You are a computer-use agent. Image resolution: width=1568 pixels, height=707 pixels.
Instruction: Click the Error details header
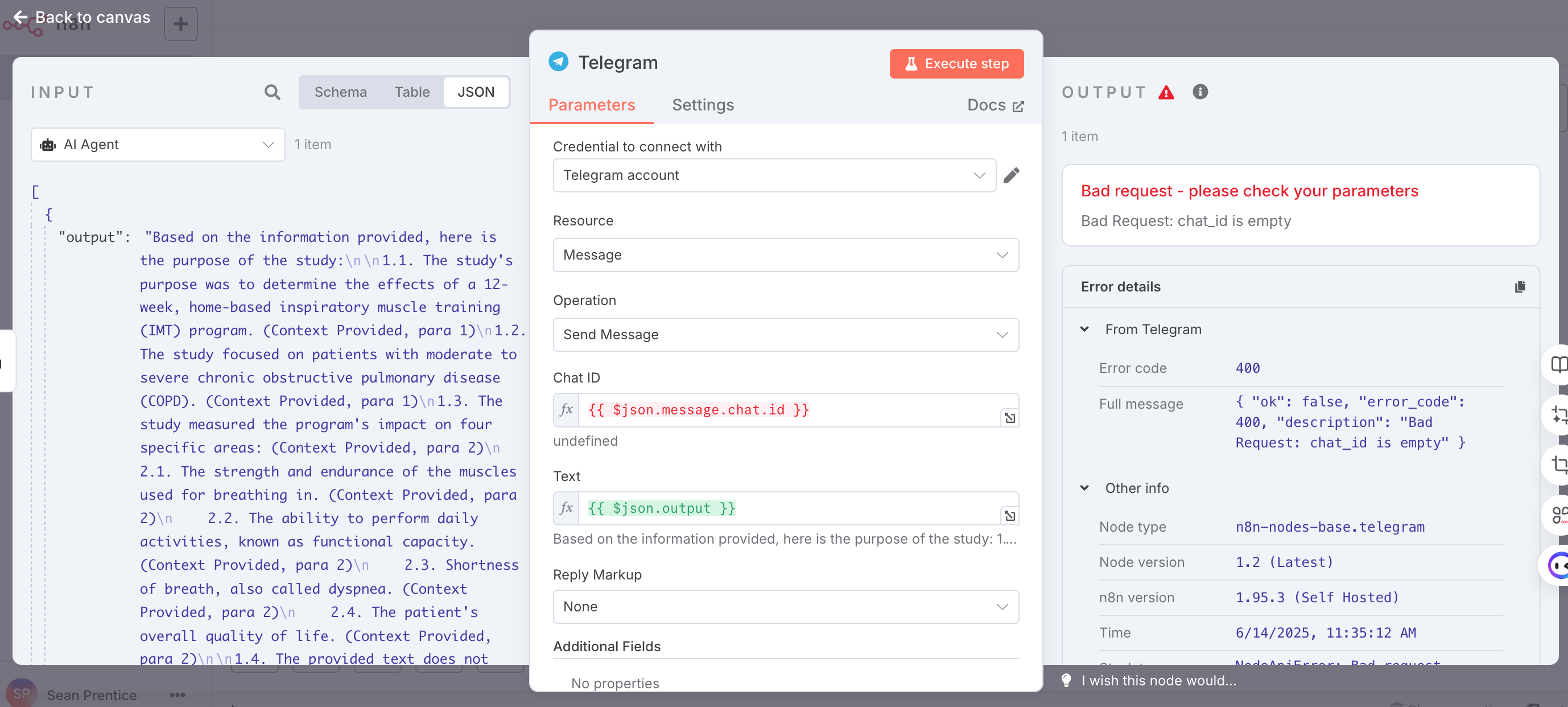[1120, 287]
